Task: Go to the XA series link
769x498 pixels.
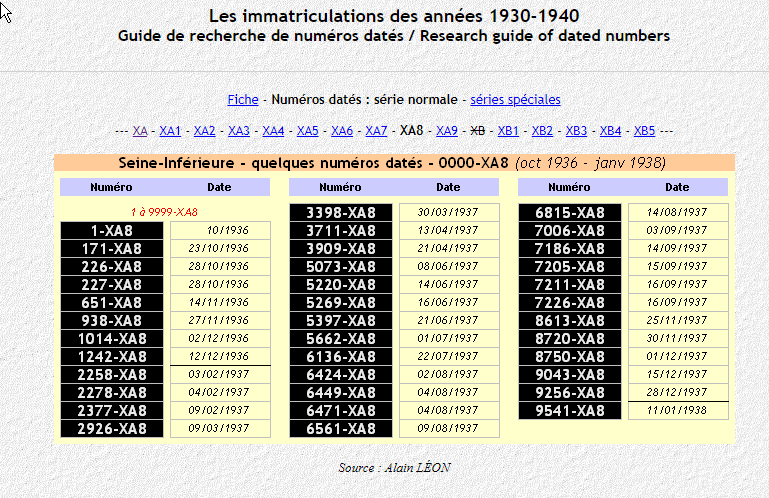Action: [x=140, y=131]
